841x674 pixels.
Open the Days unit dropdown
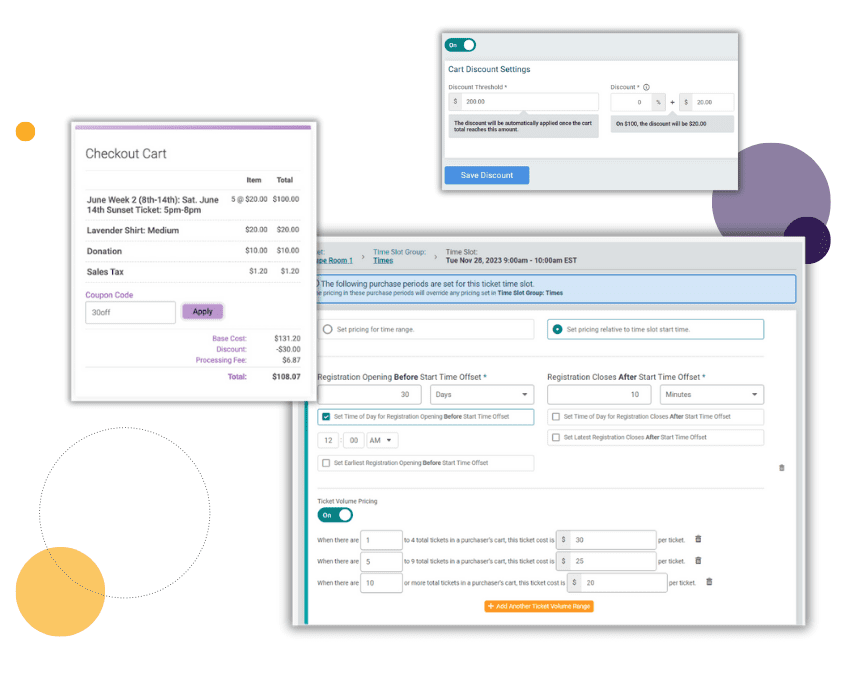tap(481, 395)
